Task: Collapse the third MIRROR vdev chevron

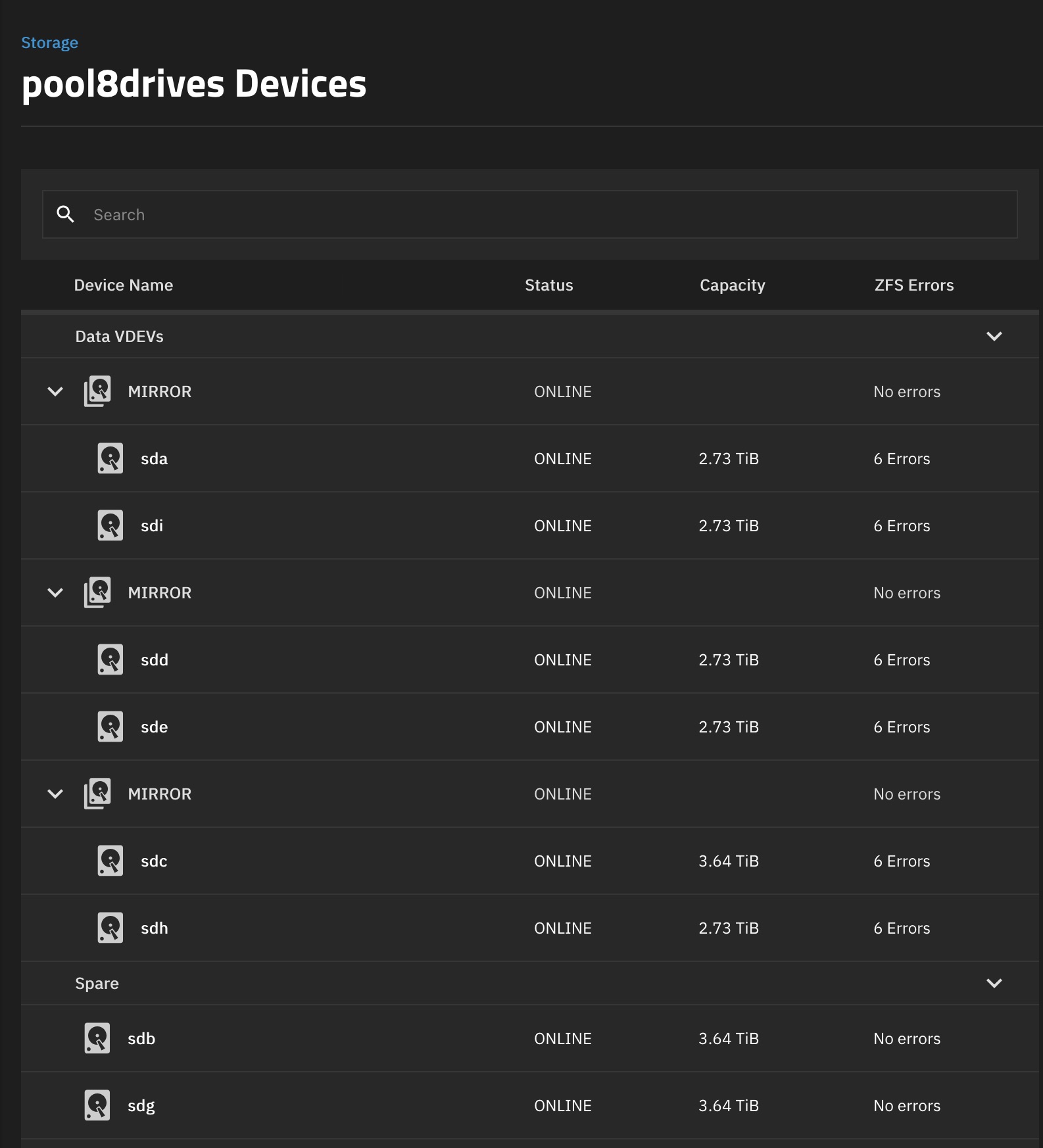Action: click(x=55, y=794)
